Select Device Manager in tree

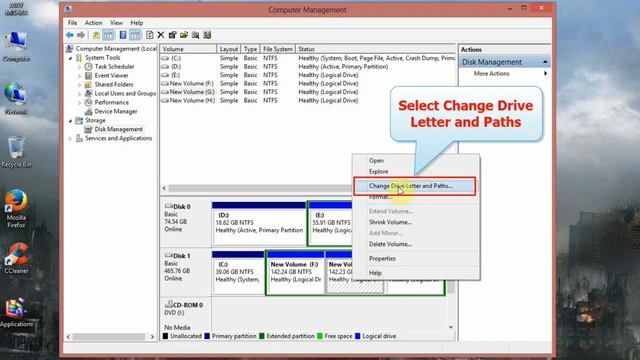click(x=116, y=111)
